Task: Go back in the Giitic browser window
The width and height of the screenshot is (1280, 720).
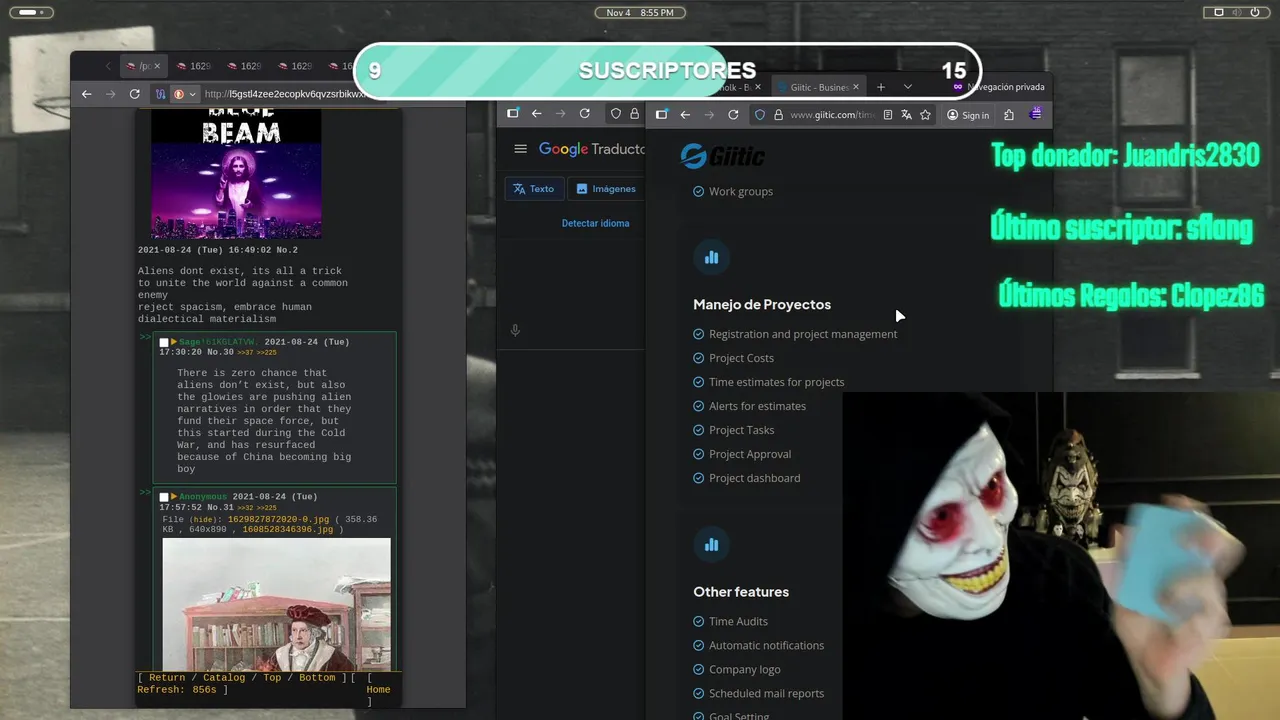Action: click(685, 115)
